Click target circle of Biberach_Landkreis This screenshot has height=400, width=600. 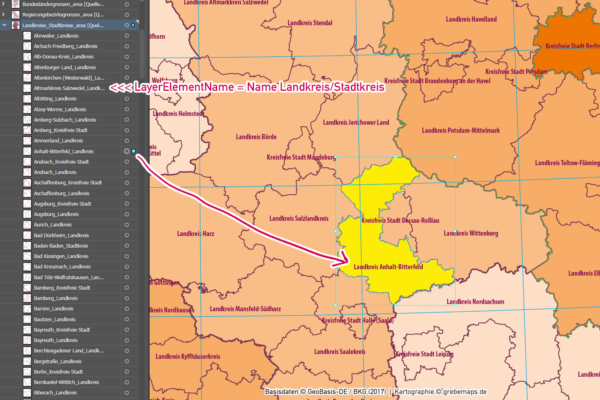pyautogui.click(x=127, y=393)
